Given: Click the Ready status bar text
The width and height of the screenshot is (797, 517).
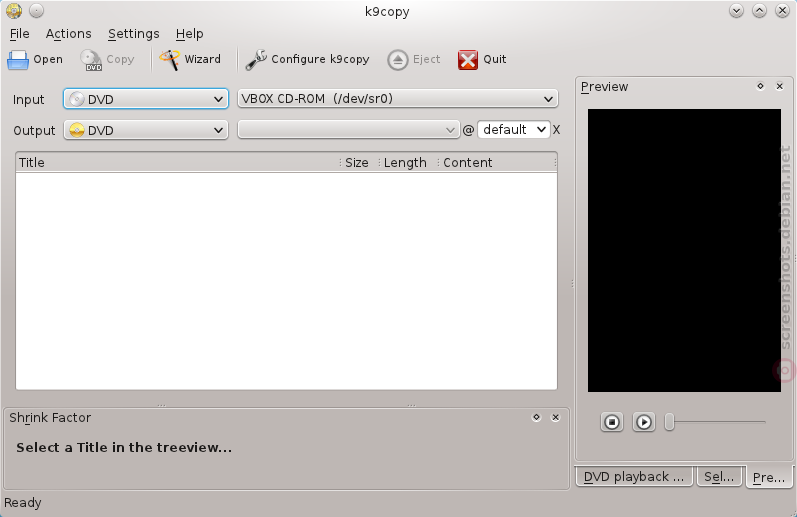Looking at the screenshot, I should (23, 503).
